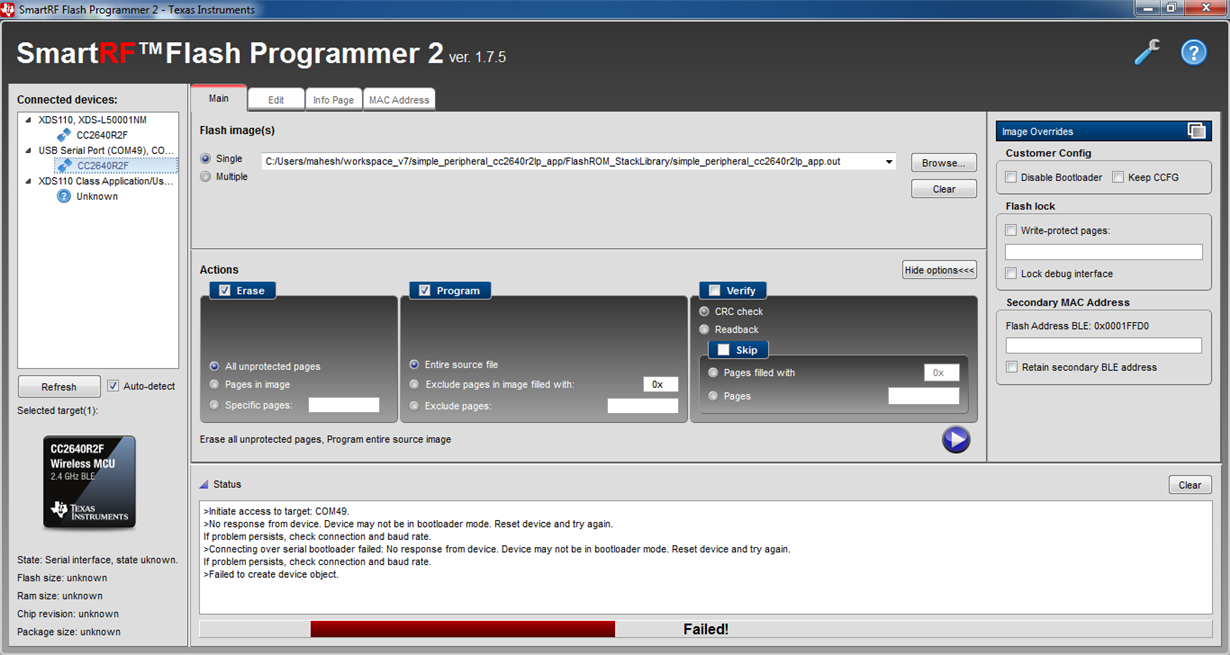Select Specific pages erase option
The width and height of the screenshot is (1230, 655).
click(x=215, y=404)
